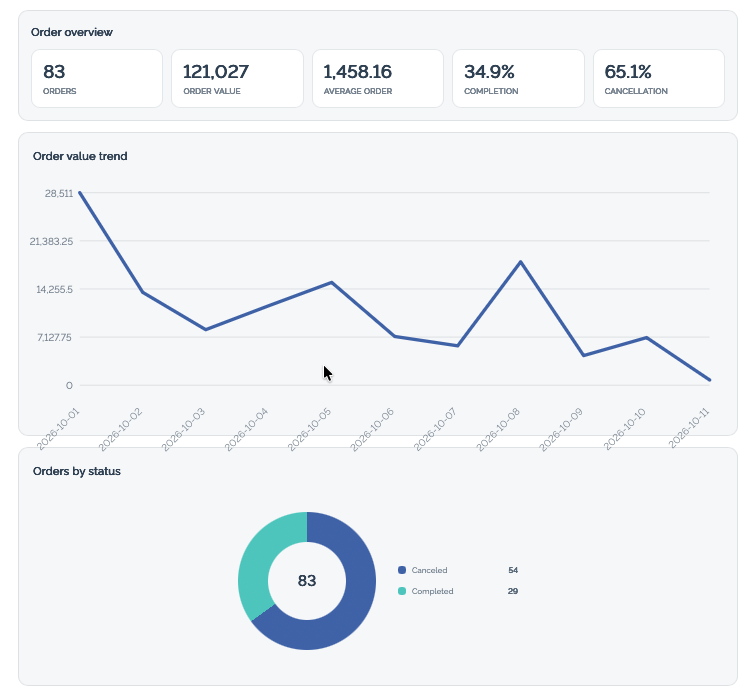Click the 21,383.25 y-axis label
This screenshot has width=752, height=690.
[x=51, y=241]
